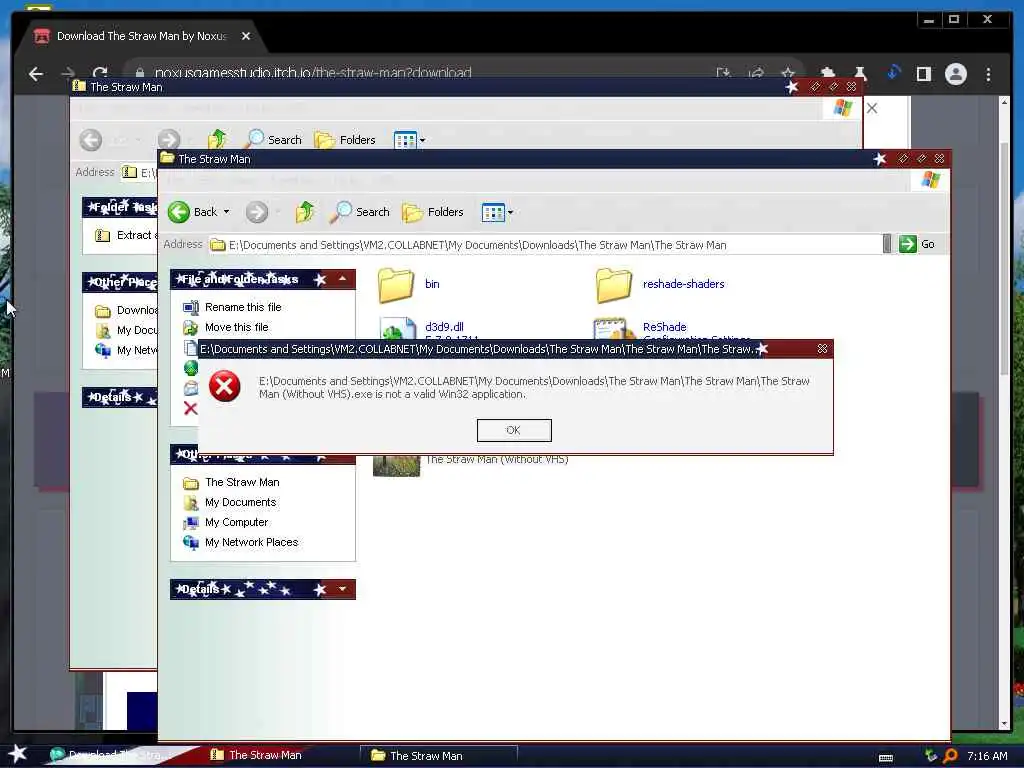
Task: Click the Chrome address bar URL
Action: tap(313, 72)
